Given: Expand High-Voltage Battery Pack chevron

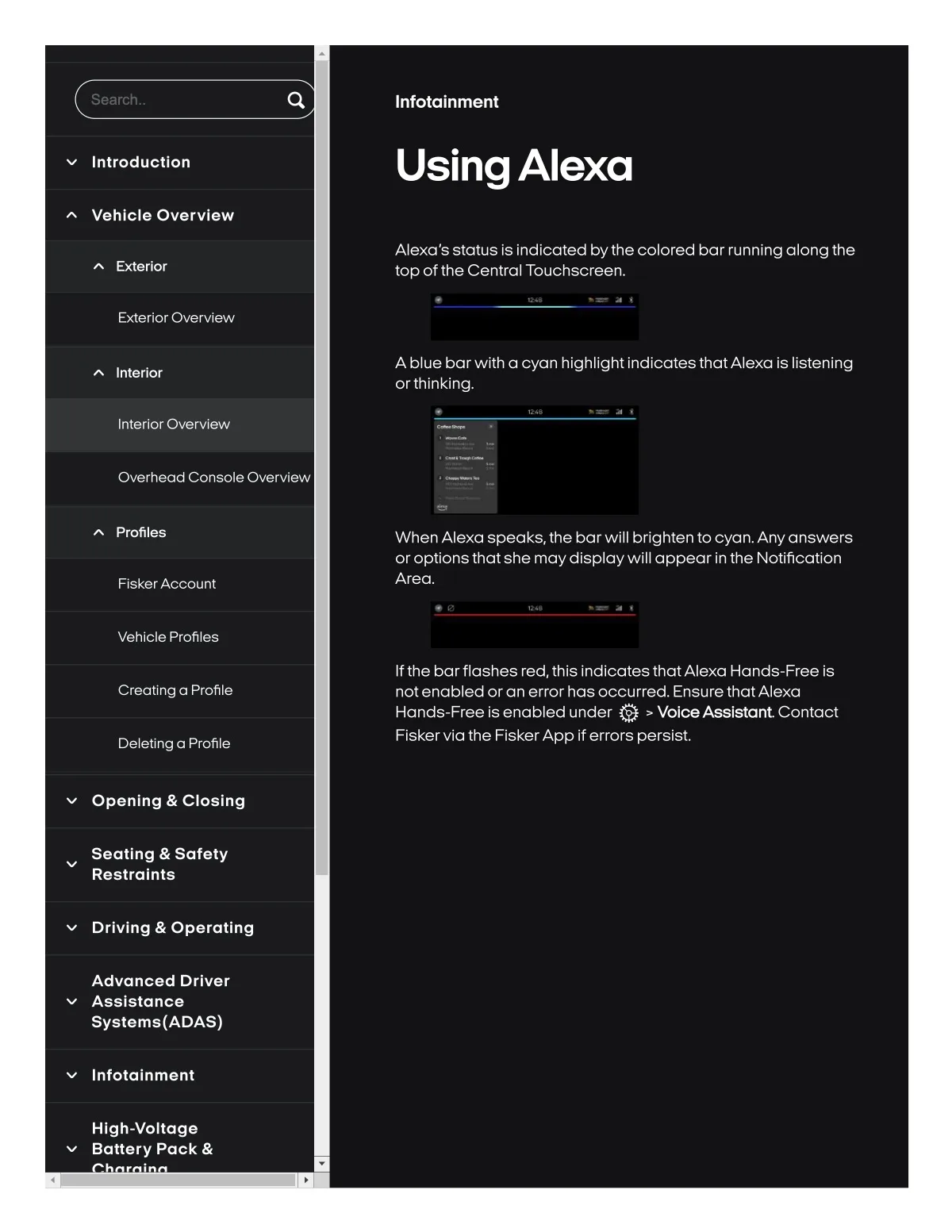Looking at the screenshot, I should pyautogui.click(x=72, y=1149).
